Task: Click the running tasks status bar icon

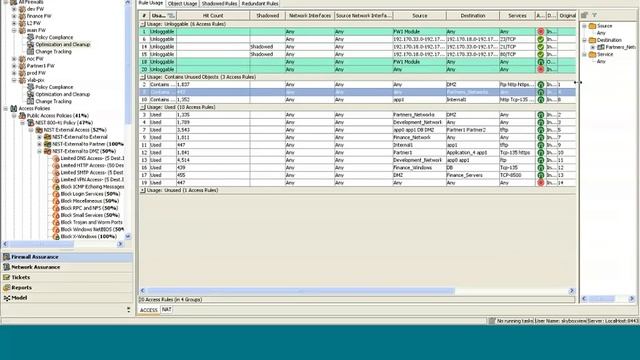Action: pyautogui.click(x=492, y=321)
